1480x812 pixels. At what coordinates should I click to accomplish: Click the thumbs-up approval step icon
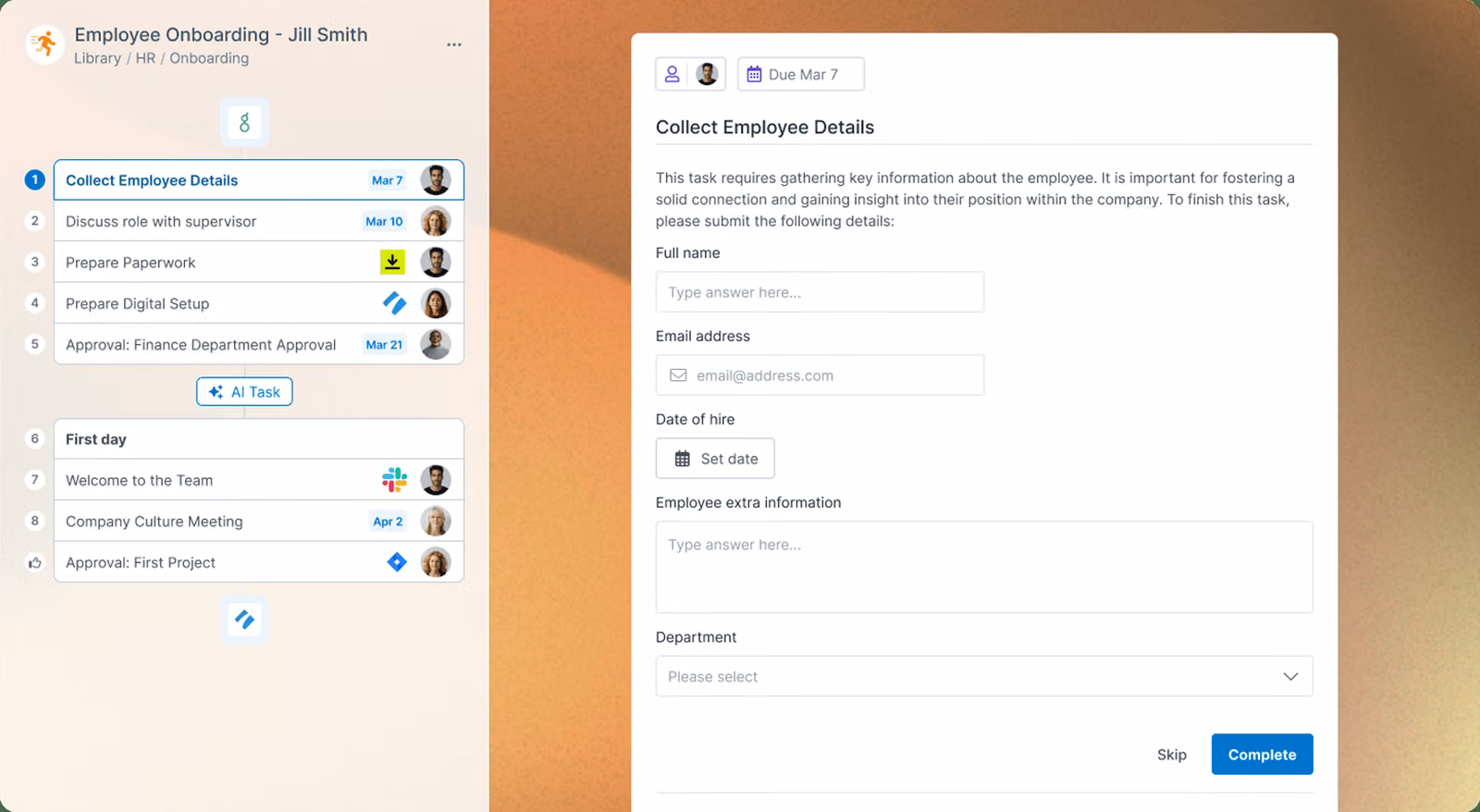(x=35, y=562)
